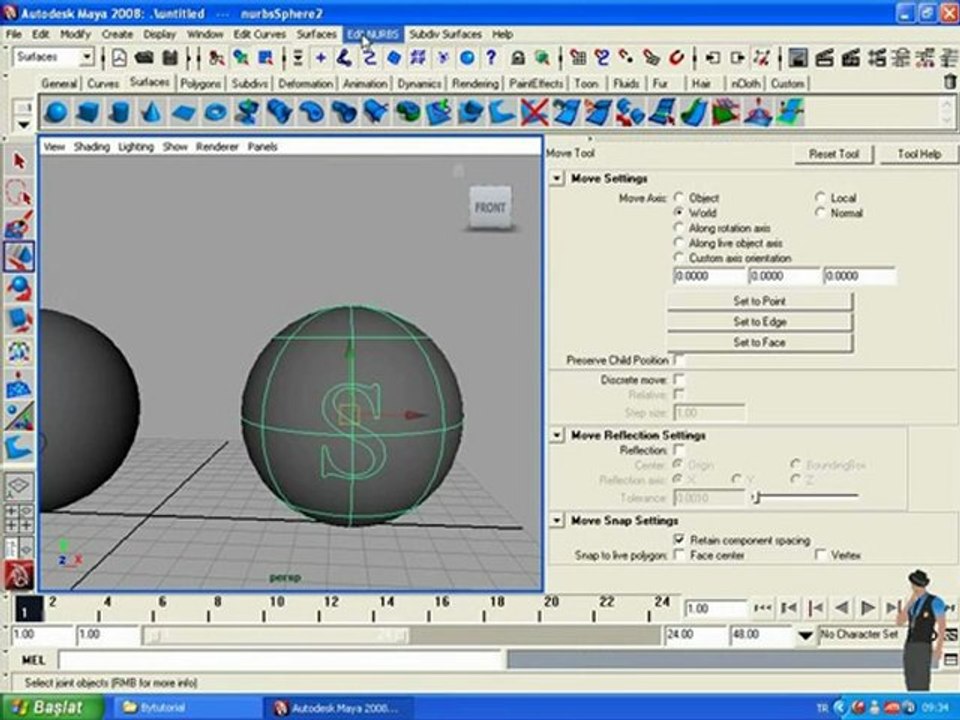Switch to the Polygons shelf tab
This screenshot has width=960, height=720.
(200, 84)
